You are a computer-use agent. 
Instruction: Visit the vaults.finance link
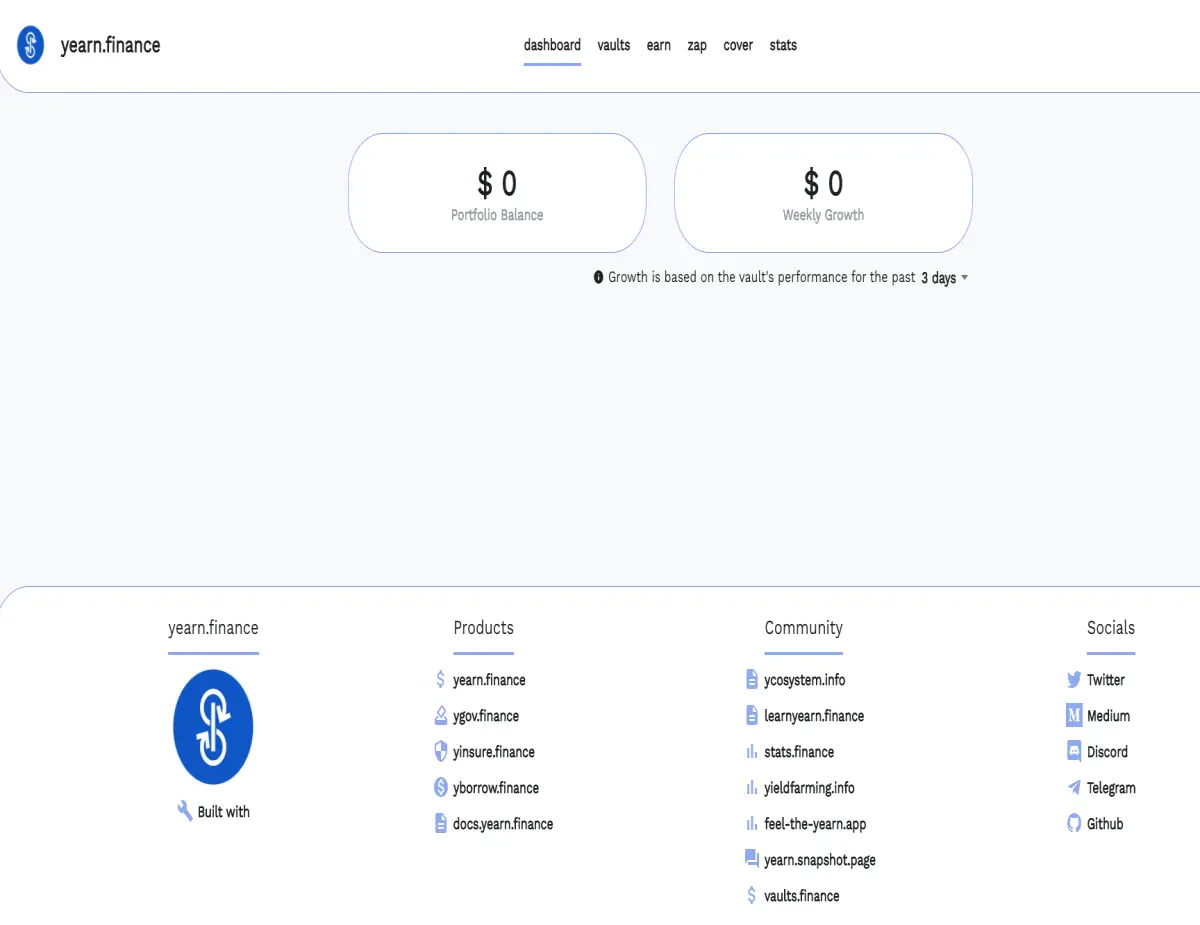coord(802,896)
